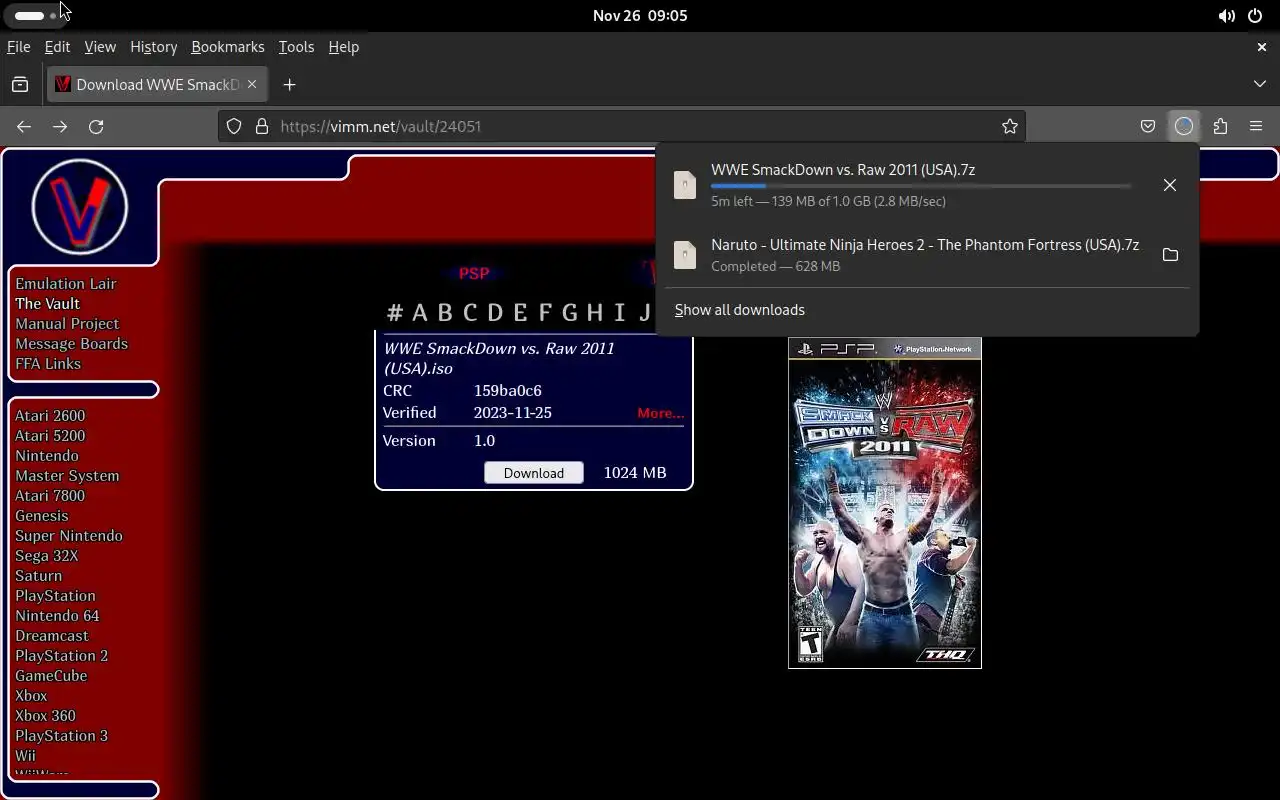Open the FFA Links link

coord(48,364)
